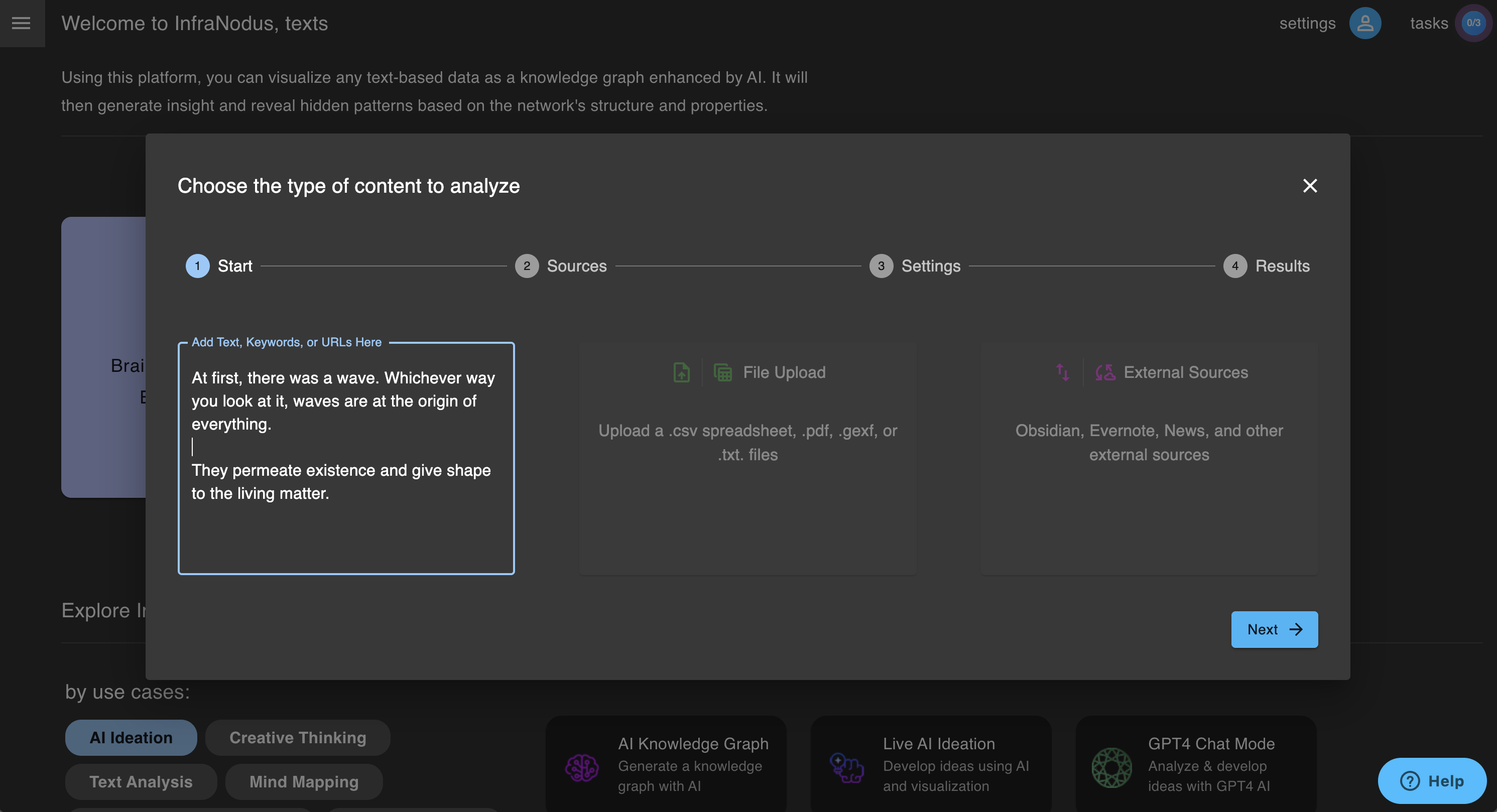
Task: Click the 'Choose the type of content' title
Action: point(349,186)
